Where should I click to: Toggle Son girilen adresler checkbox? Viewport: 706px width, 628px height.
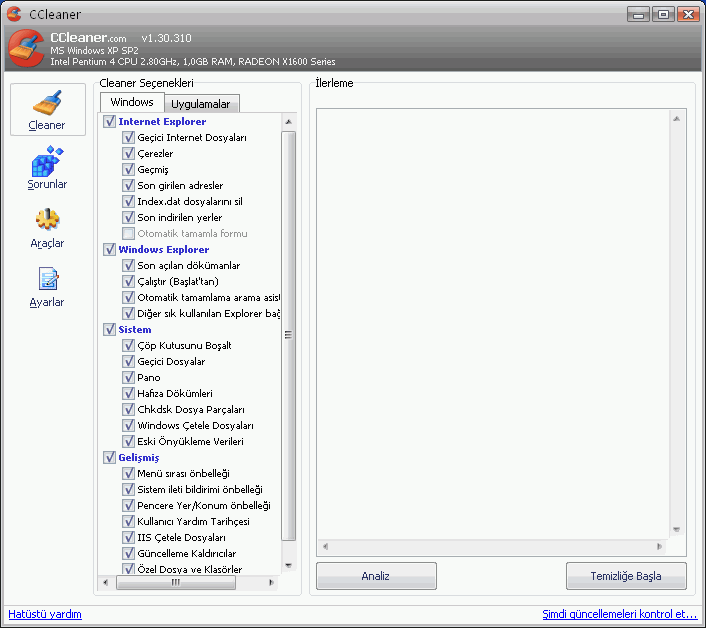point(128,185)
